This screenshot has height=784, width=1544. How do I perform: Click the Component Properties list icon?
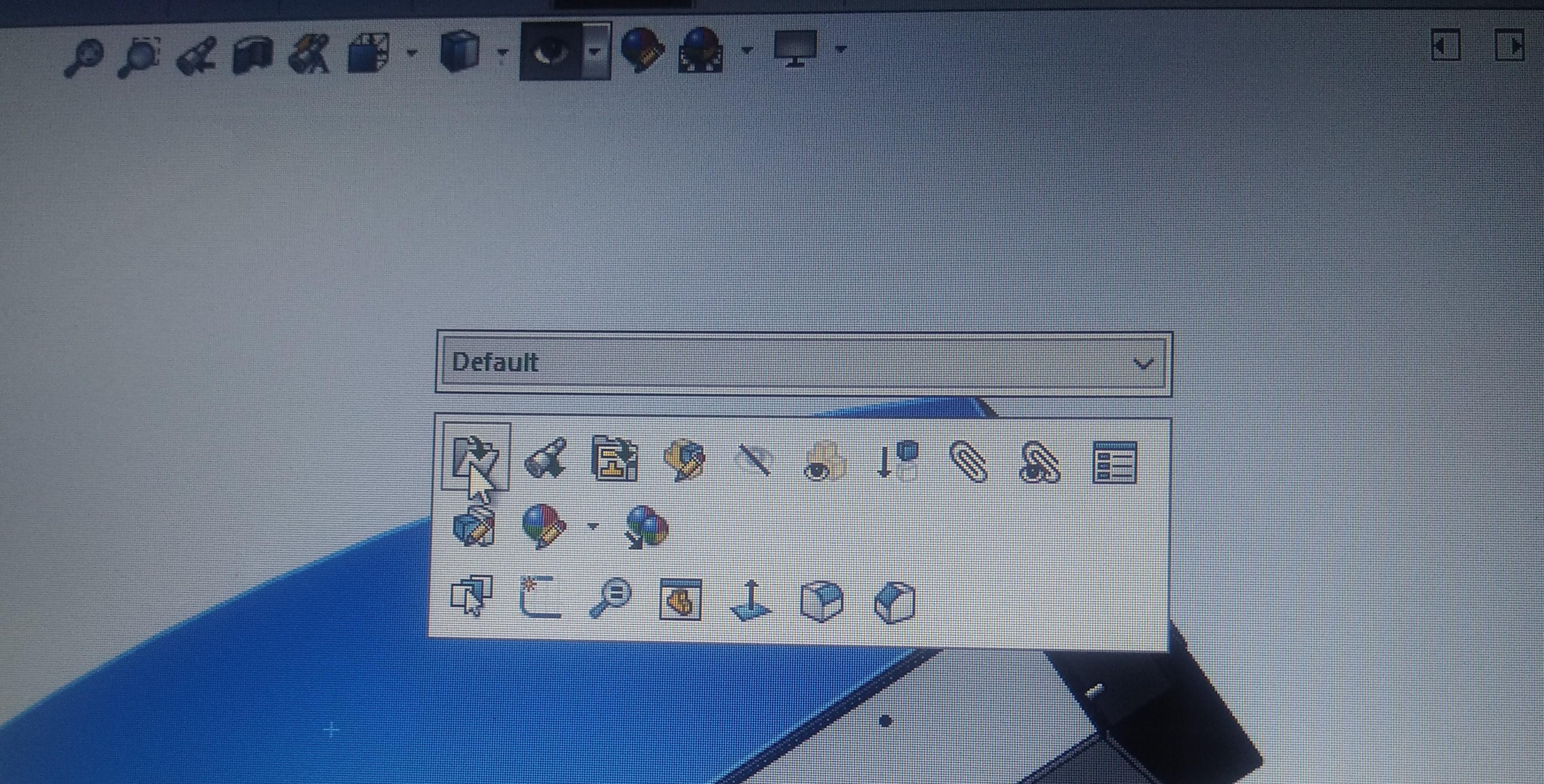(x=1114, y=462)
